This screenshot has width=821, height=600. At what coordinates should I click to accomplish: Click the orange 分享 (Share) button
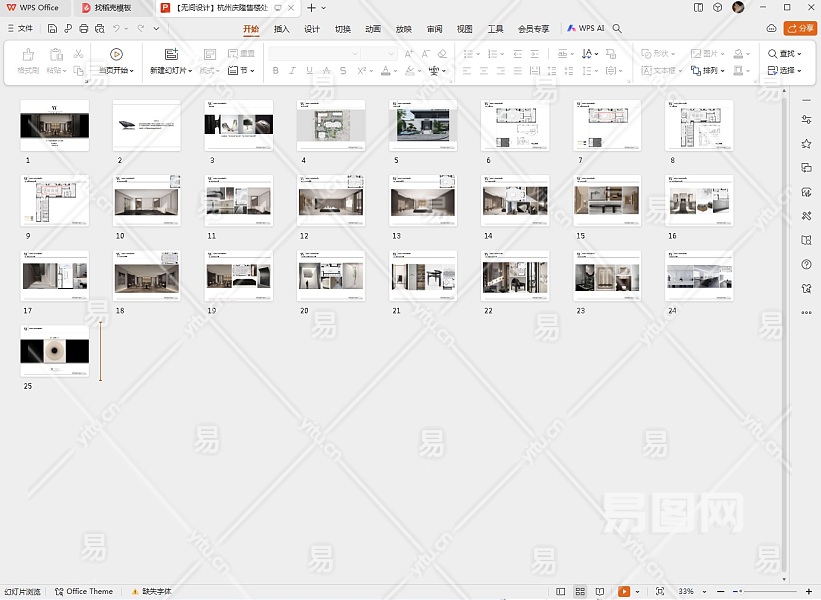pyautogui.click(x=800, y=29)
